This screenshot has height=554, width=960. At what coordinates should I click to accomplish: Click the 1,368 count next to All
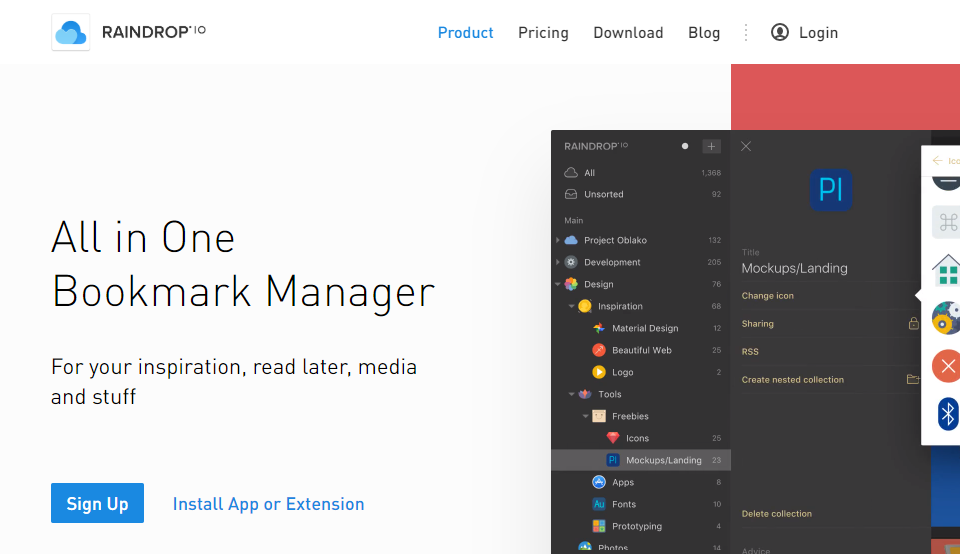pyautogui.click(x=711, y=173)
